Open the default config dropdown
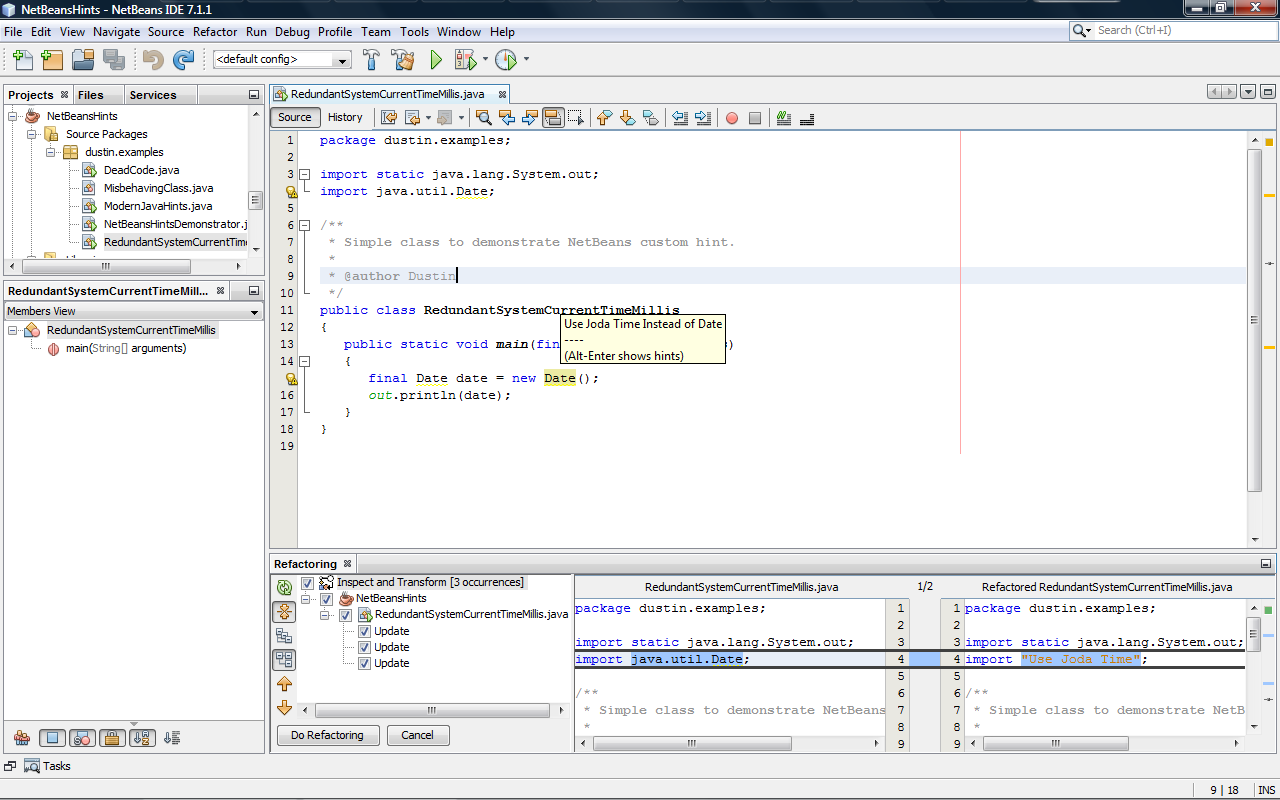The width and height of the screenshot is (1280, 800). click(343, 60)
